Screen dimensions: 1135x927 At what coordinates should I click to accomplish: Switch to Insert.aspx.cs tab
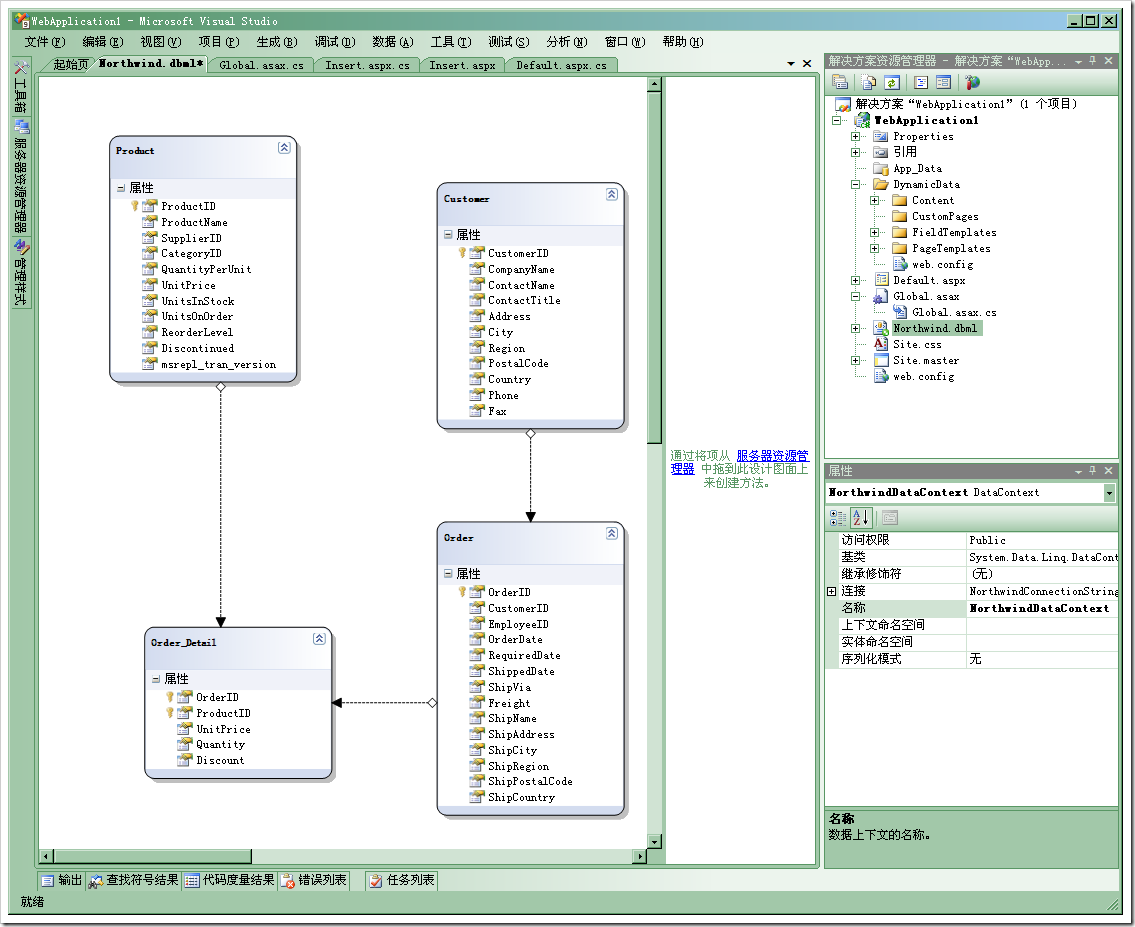tap(367, 65)
